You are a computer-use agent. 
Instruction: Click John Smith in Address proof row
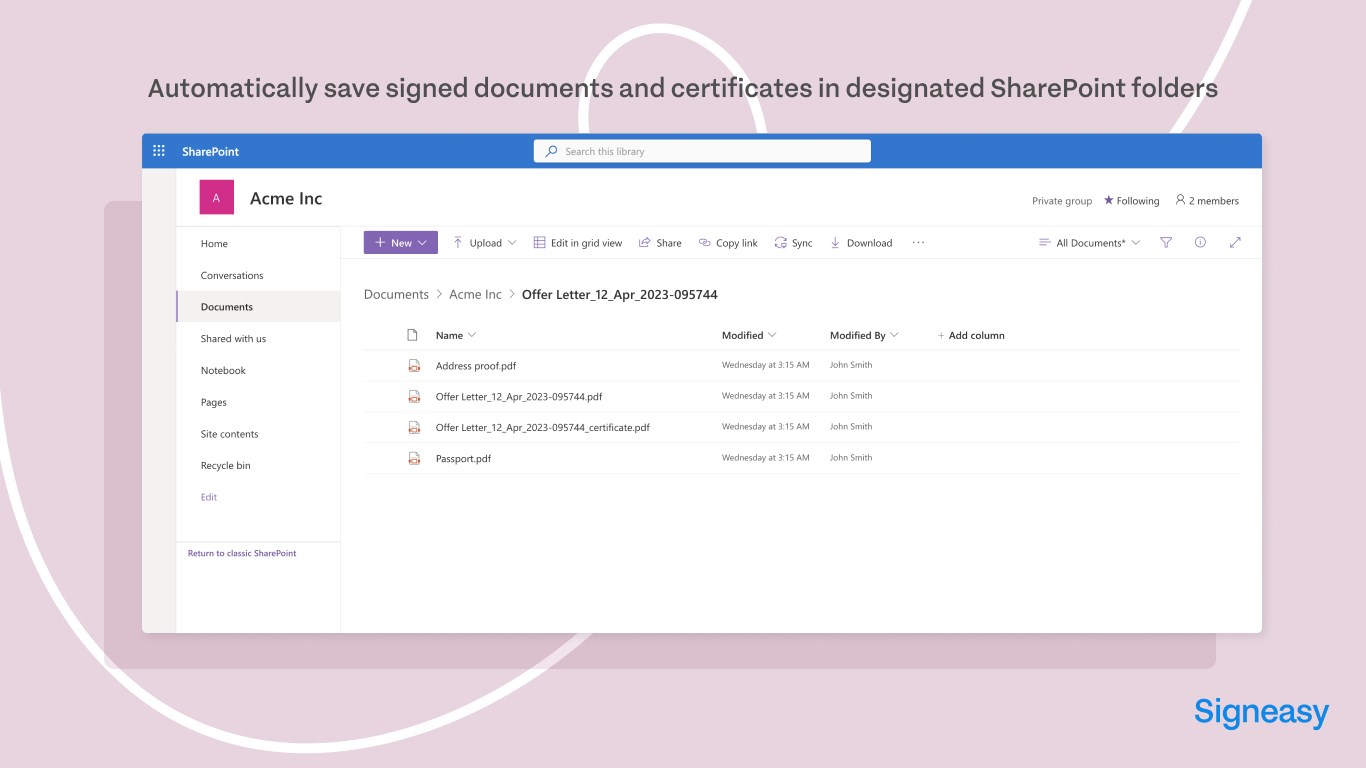[851, 365]
